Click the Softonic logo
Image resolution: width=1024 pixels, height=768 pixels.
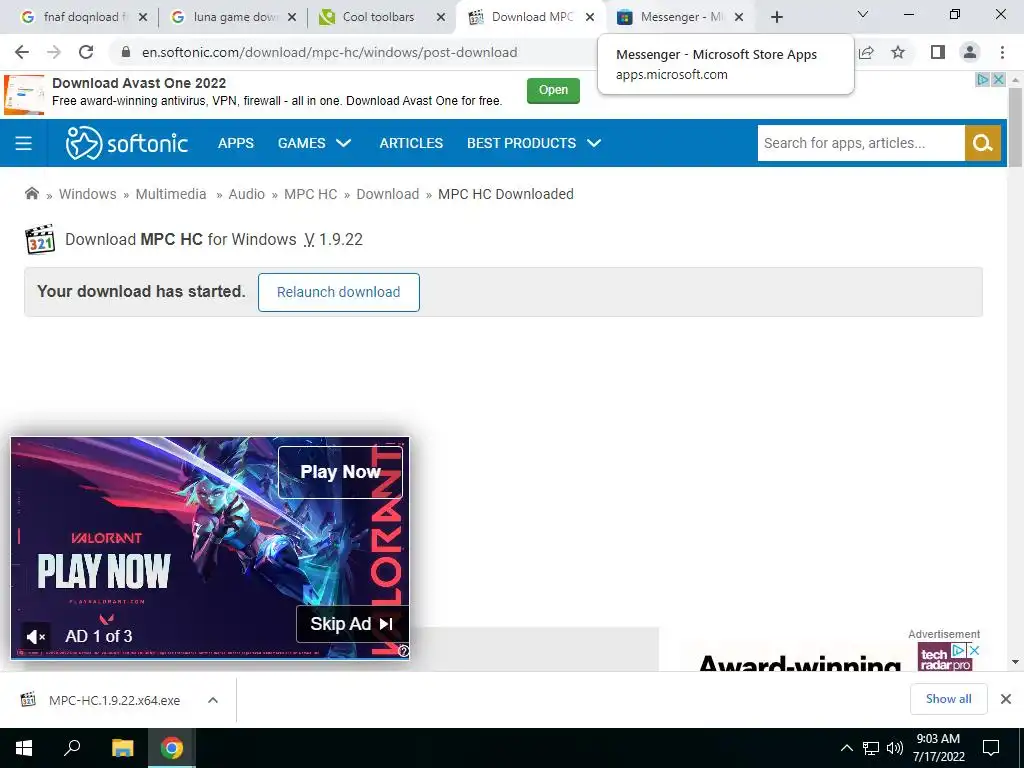pyautogui.click(x=127, y=143)
